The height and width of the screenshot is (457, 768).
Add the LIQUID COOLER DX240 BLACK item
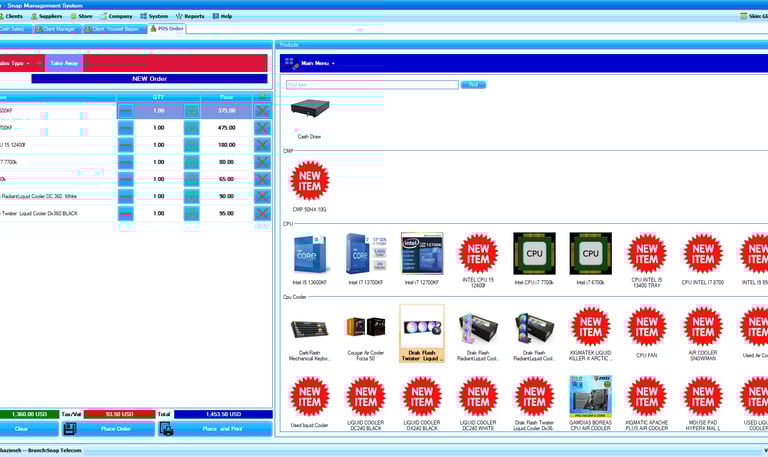point(422,404)
